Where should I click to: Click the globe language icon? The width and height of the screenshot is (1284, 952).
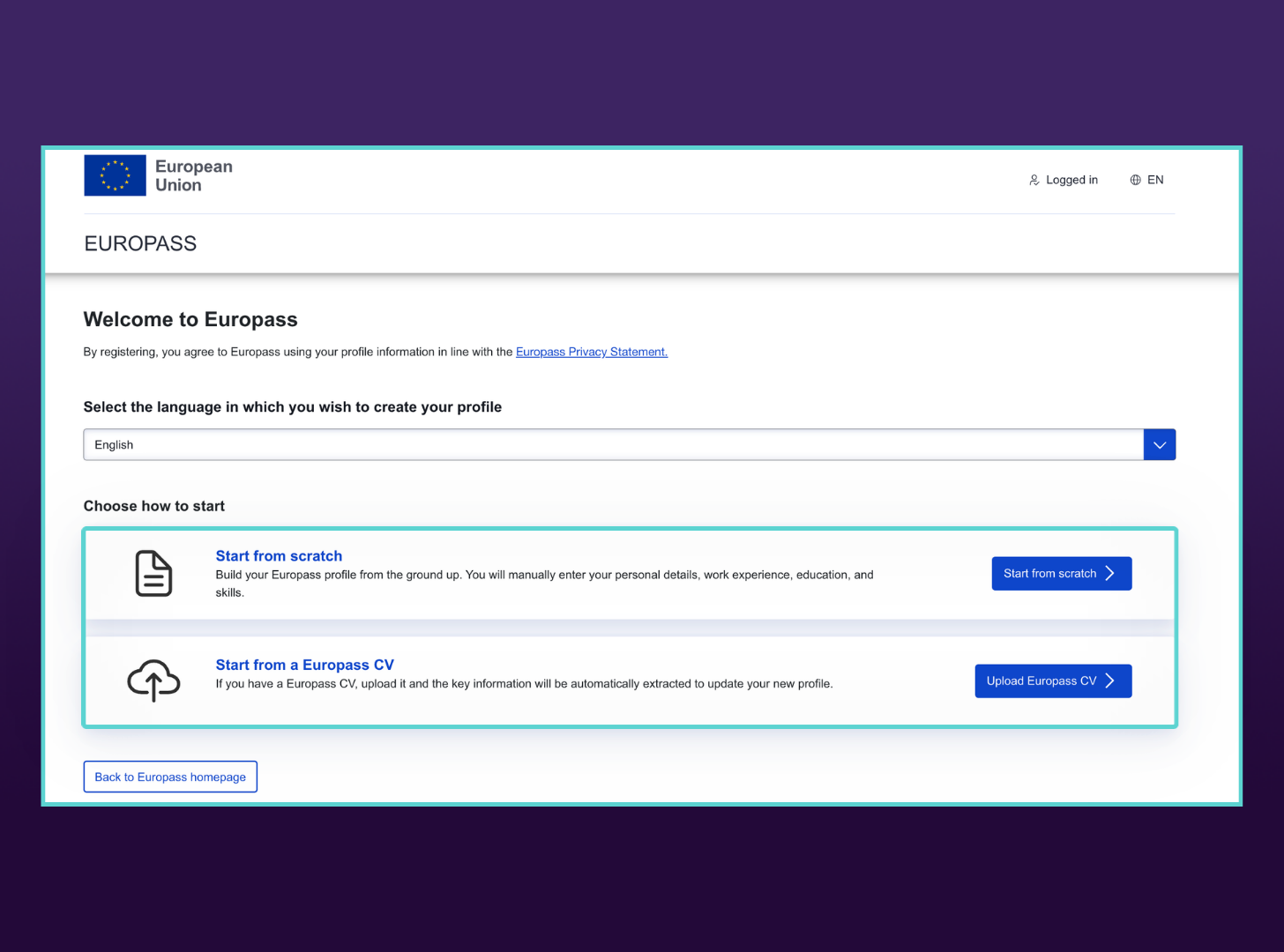[1135, 180]
